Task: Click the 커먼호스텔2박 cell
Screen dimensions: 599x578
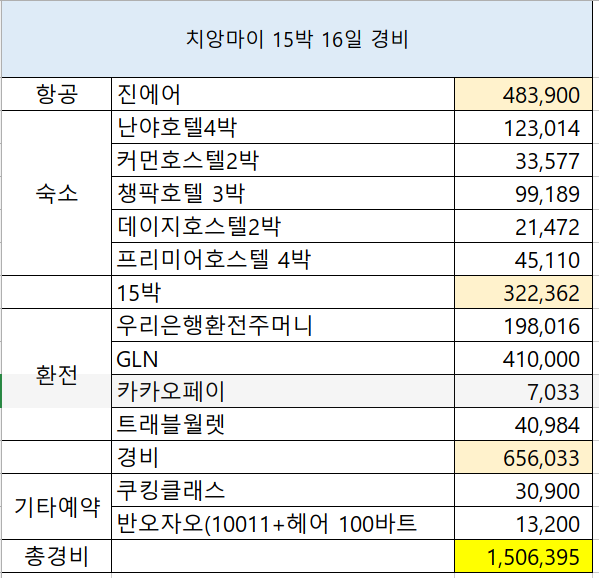Action: point(283,160)
